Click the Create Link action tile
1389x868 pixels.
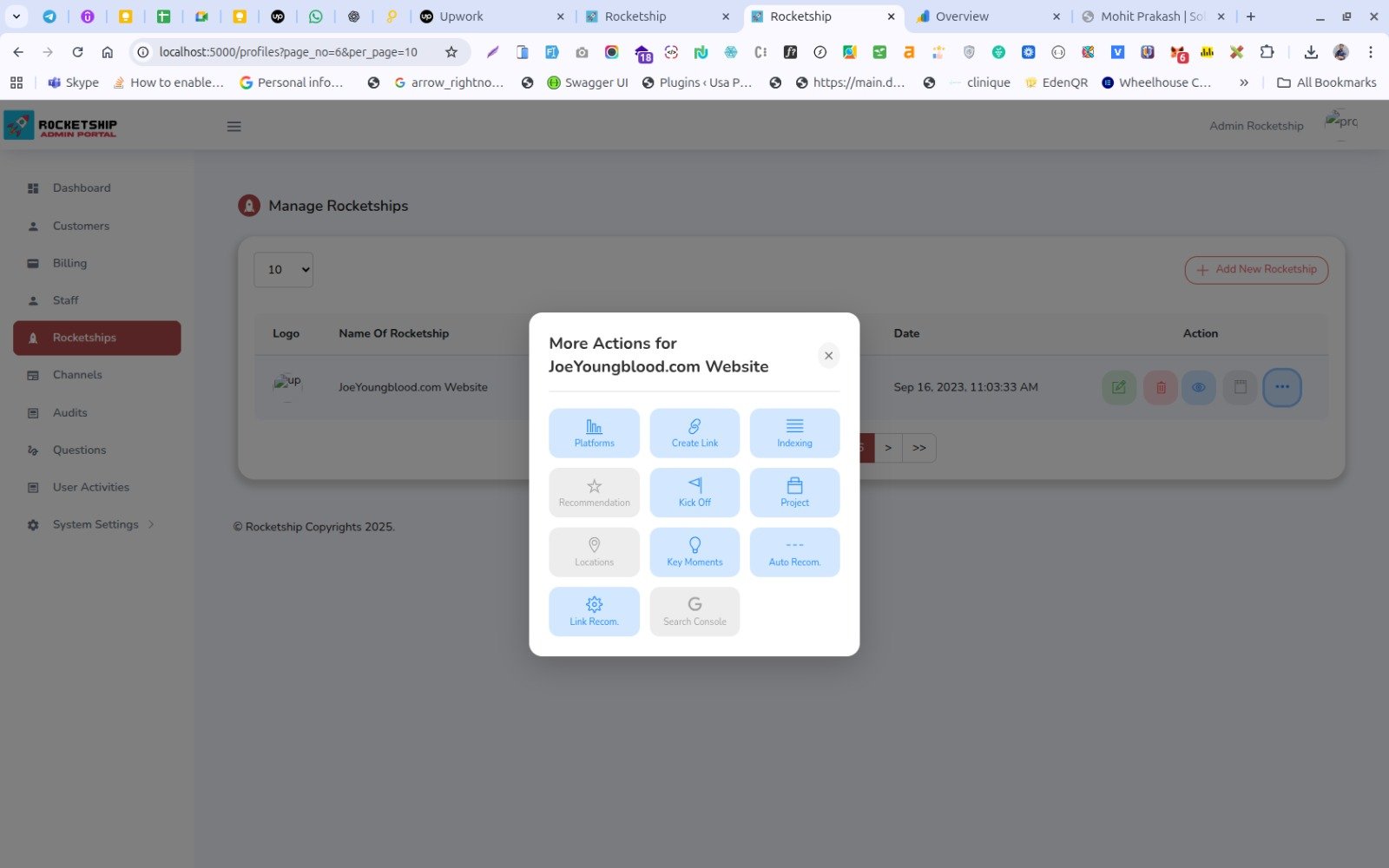tap(694, 432)
